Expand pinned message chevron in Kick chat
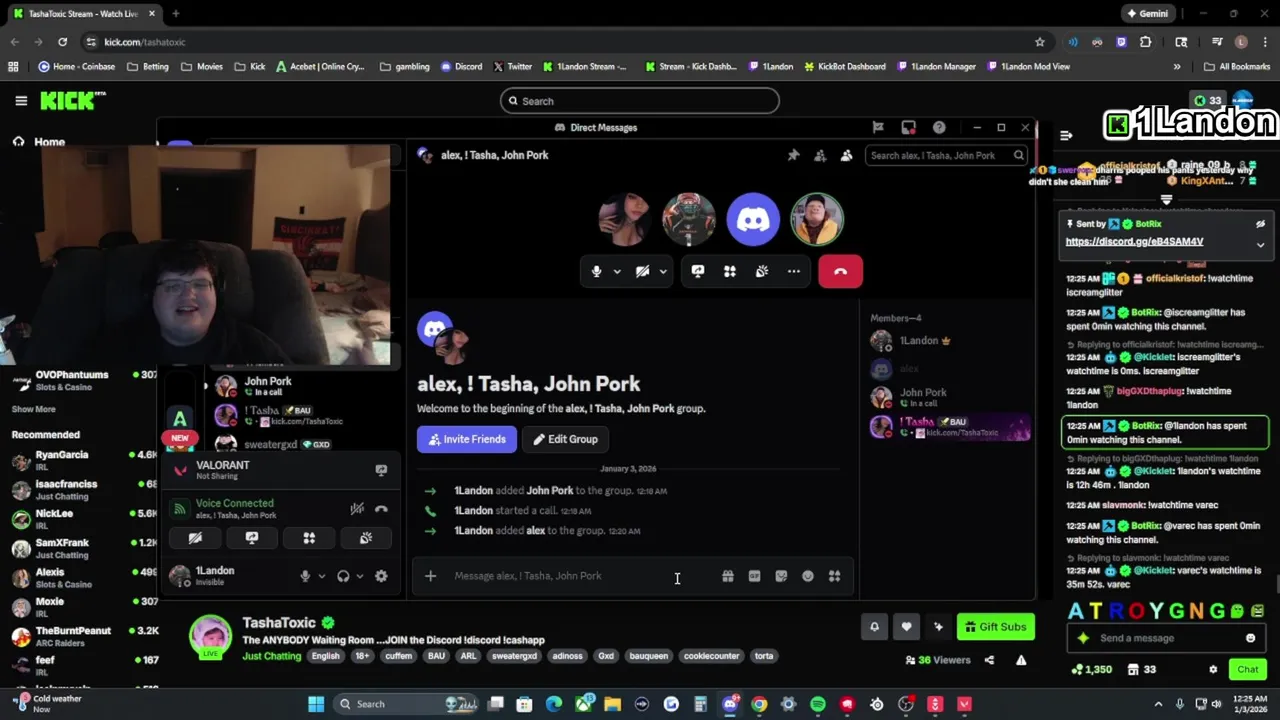This screenshot has width=1280, height=720. (x=1260, y=244)
